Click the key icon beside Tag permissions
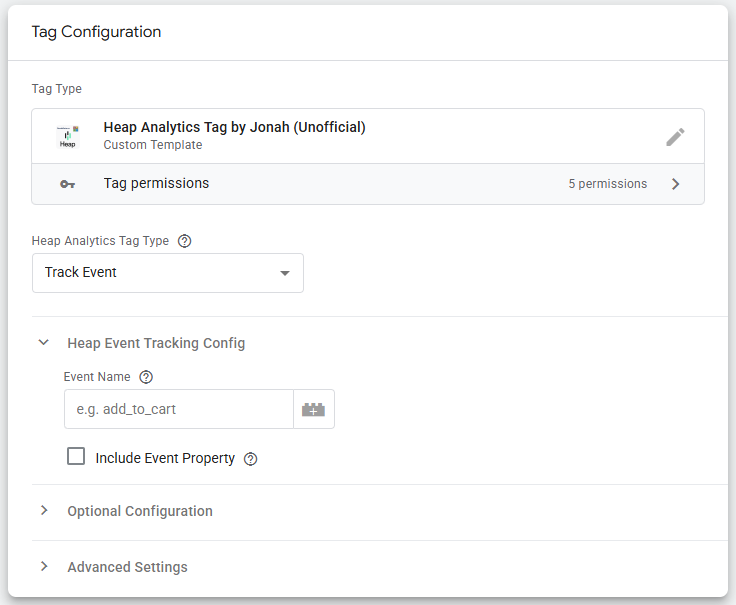Viewport: 736px width, 605px height. pos(68,184)
